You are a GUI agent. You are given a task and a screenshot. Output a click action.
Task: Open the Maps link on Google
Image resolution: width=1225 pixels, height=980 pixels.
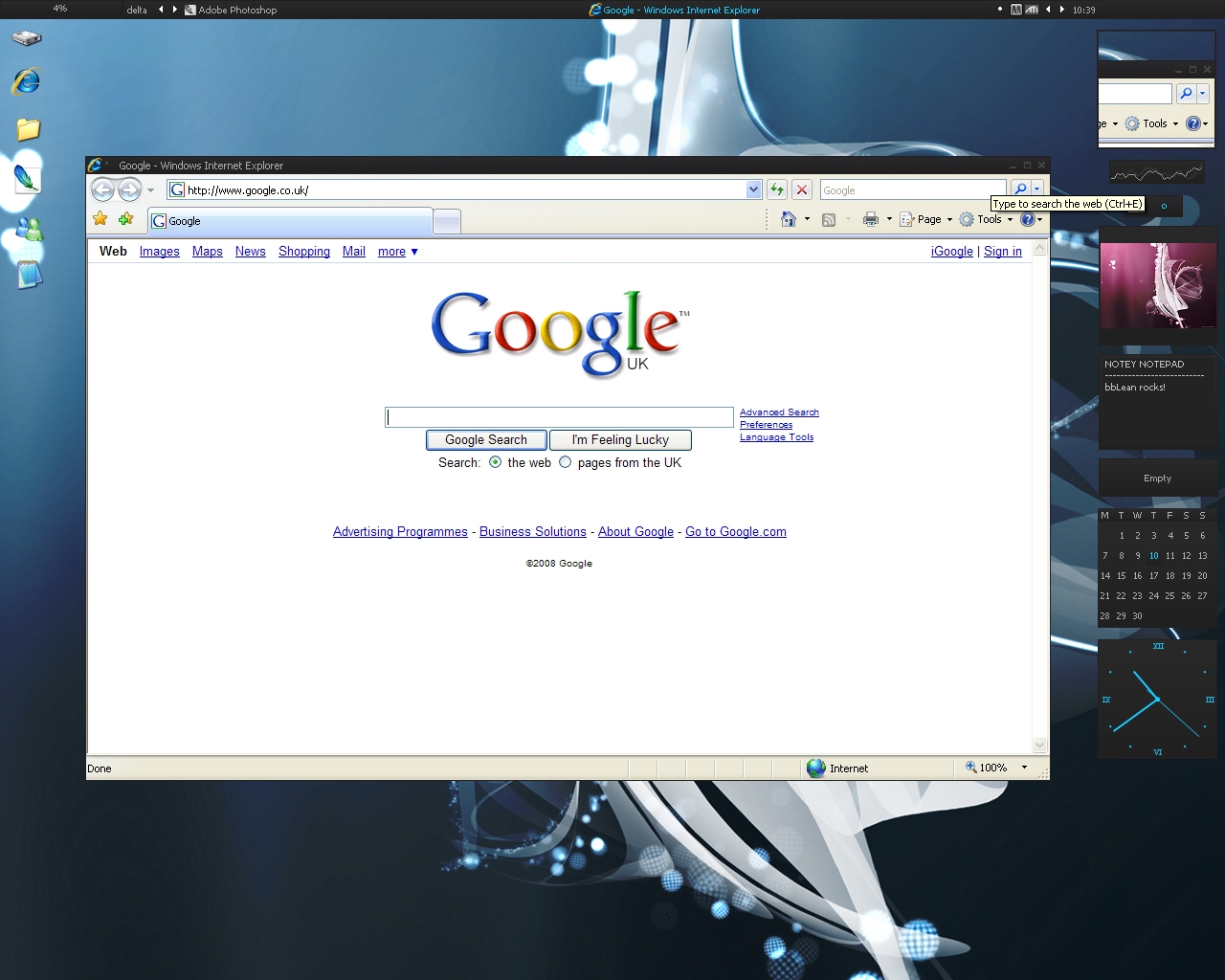point(207,252)
